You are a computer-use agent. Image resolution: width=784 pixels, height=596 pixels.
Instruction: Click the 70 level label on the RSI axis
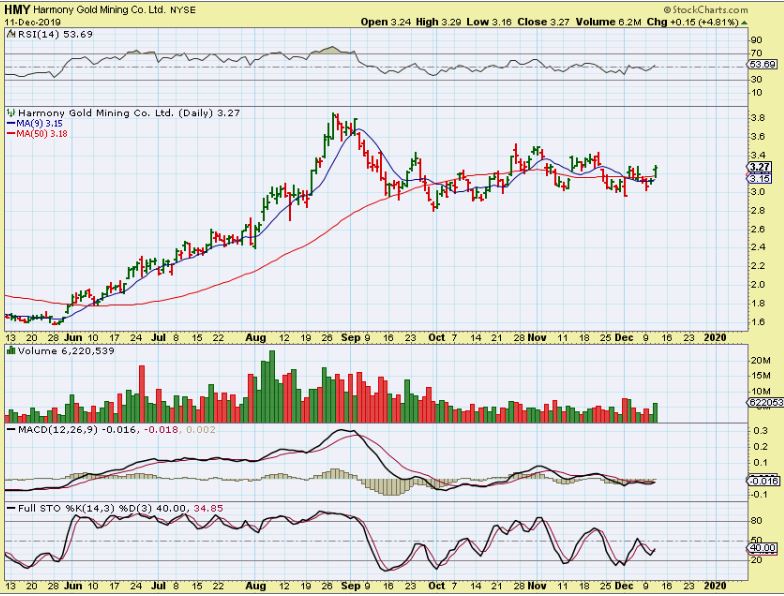click(x=756, y=54)
